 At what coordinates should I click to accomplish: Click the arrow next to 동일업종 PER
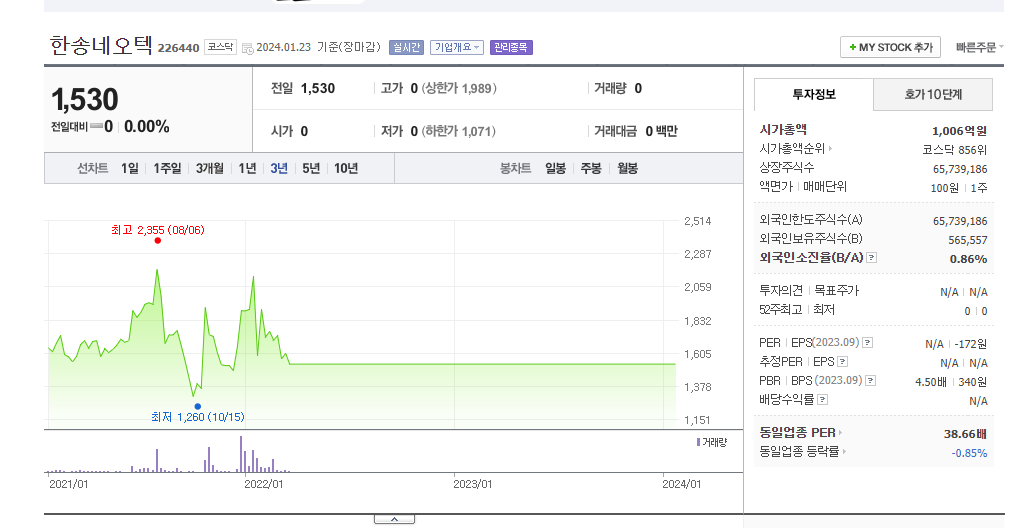click(x=841, y=433)
